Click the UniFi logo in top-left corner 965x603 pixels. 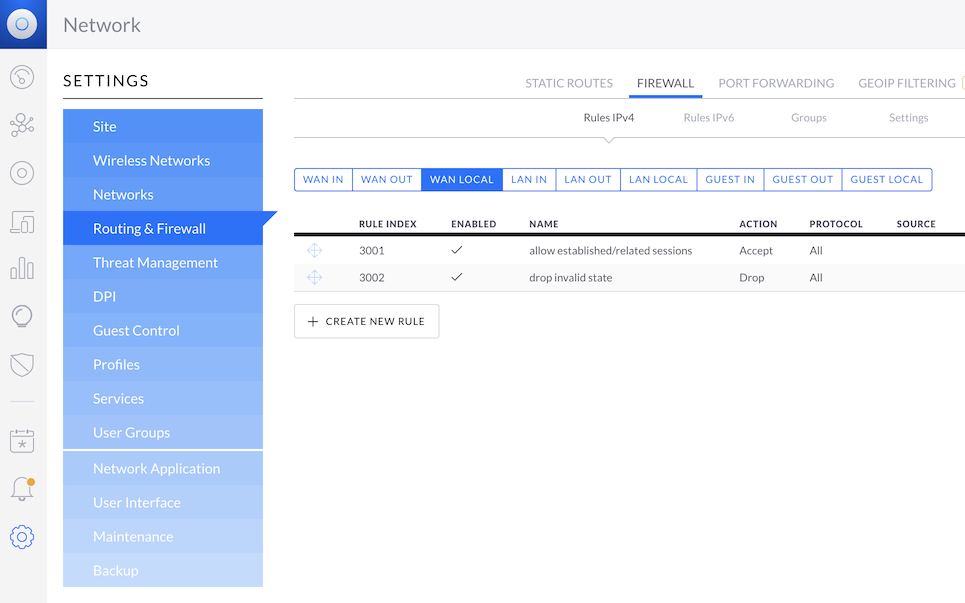click(22, 24)
